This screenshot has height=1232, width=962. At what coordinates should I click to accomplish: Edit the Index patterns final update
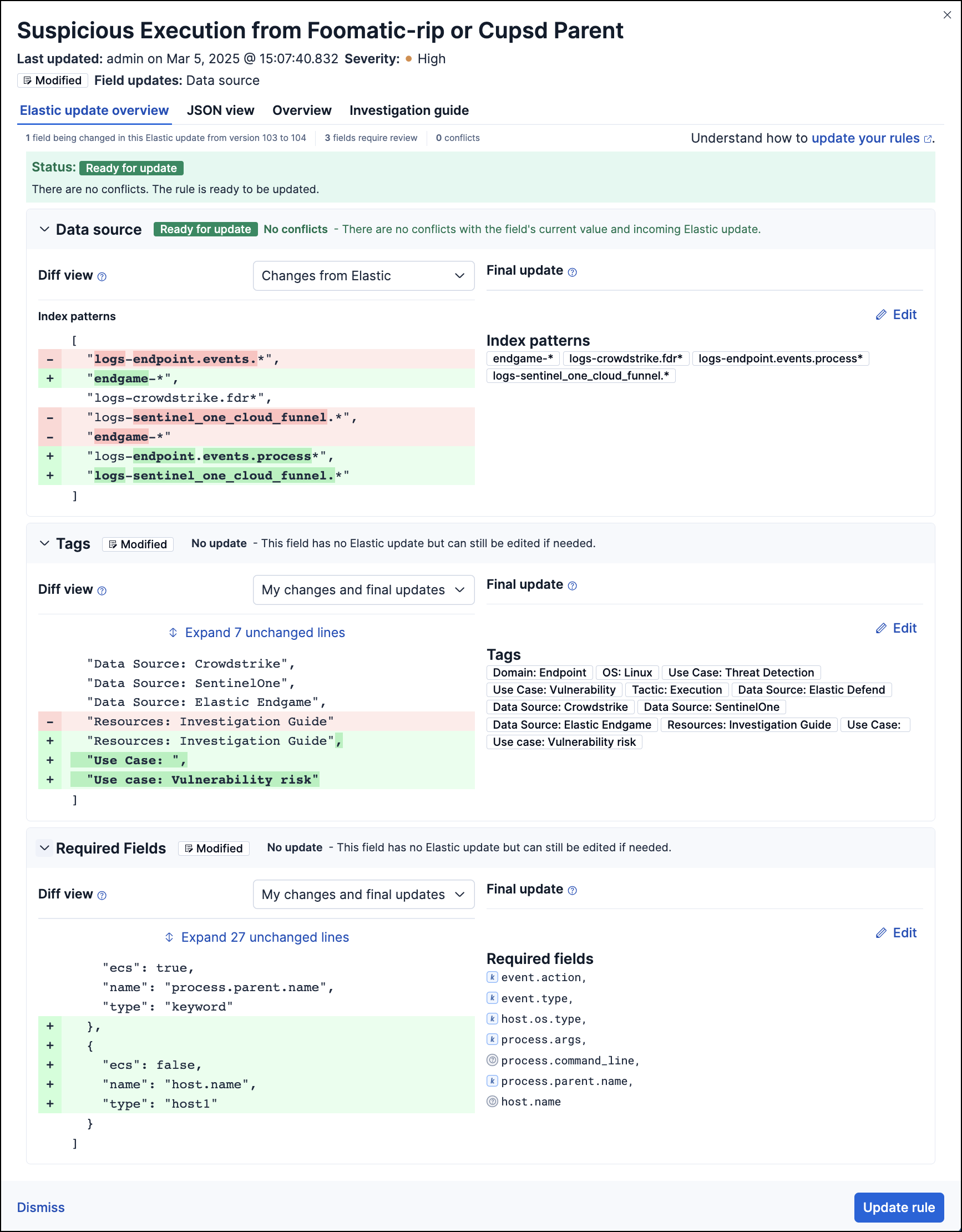pos(896,315)
